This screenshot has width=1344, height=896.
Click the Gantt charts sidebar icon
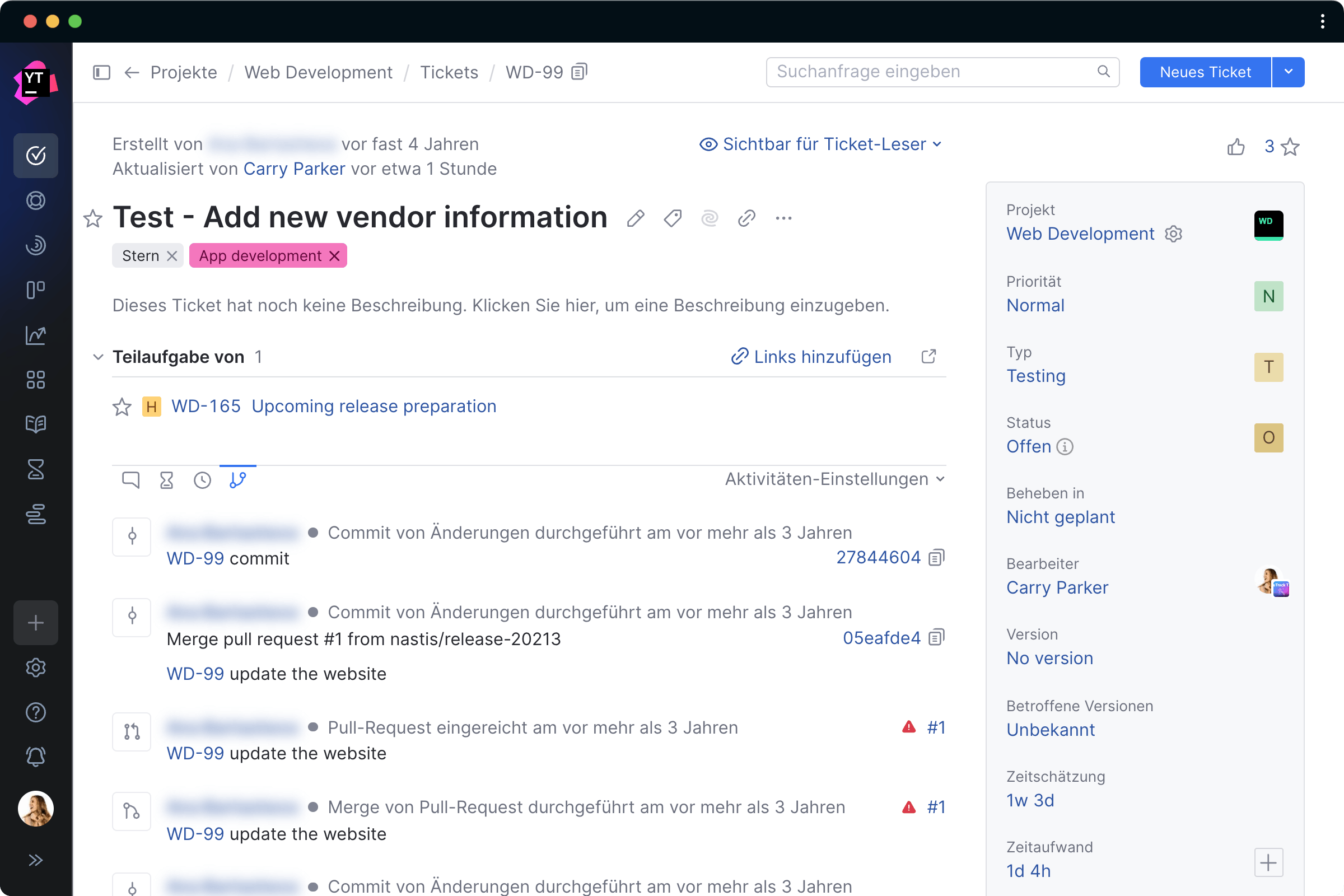pos(35,514)
